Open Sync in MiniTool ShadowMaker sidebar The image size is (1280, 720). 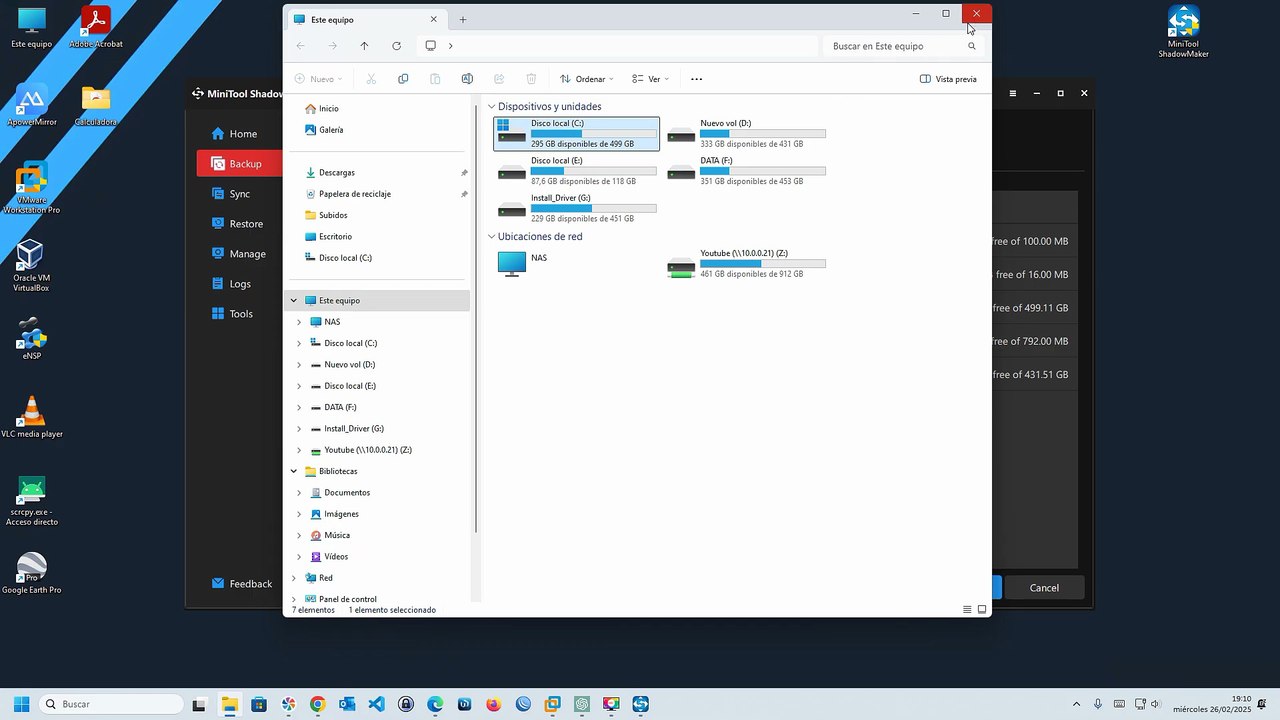click(x=231, y=194)
